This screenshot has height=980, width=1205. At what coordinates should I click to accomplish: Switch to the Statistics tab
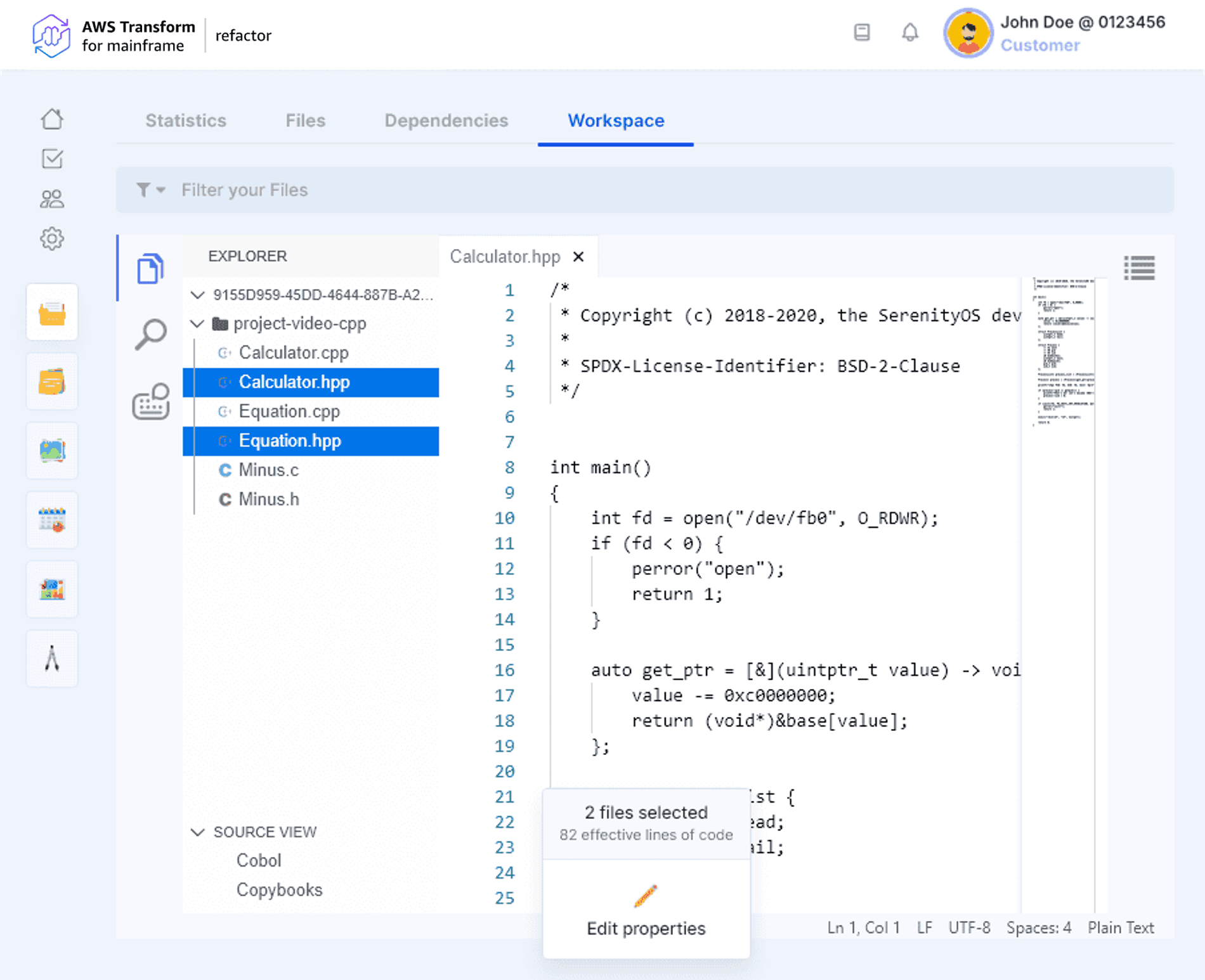185,120
